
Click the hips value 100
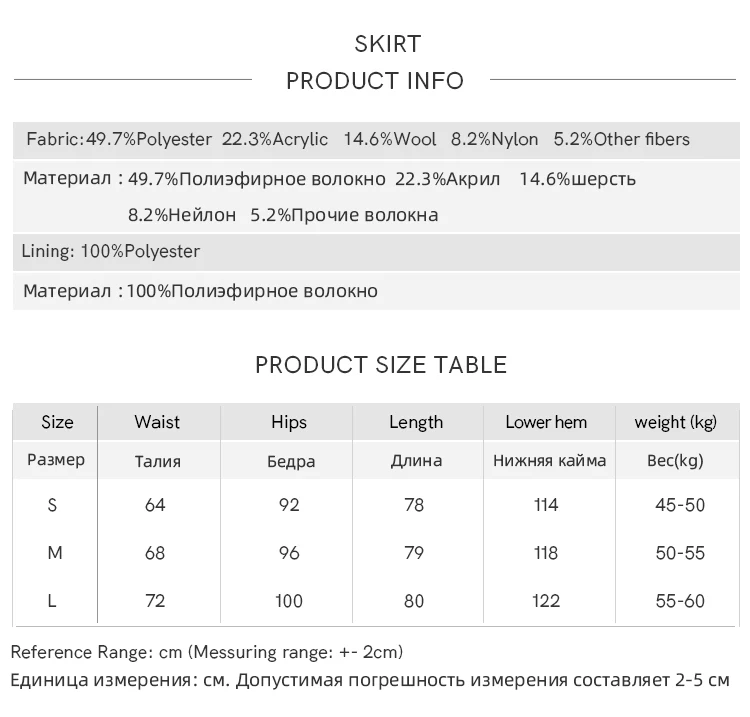pos(289,601)
